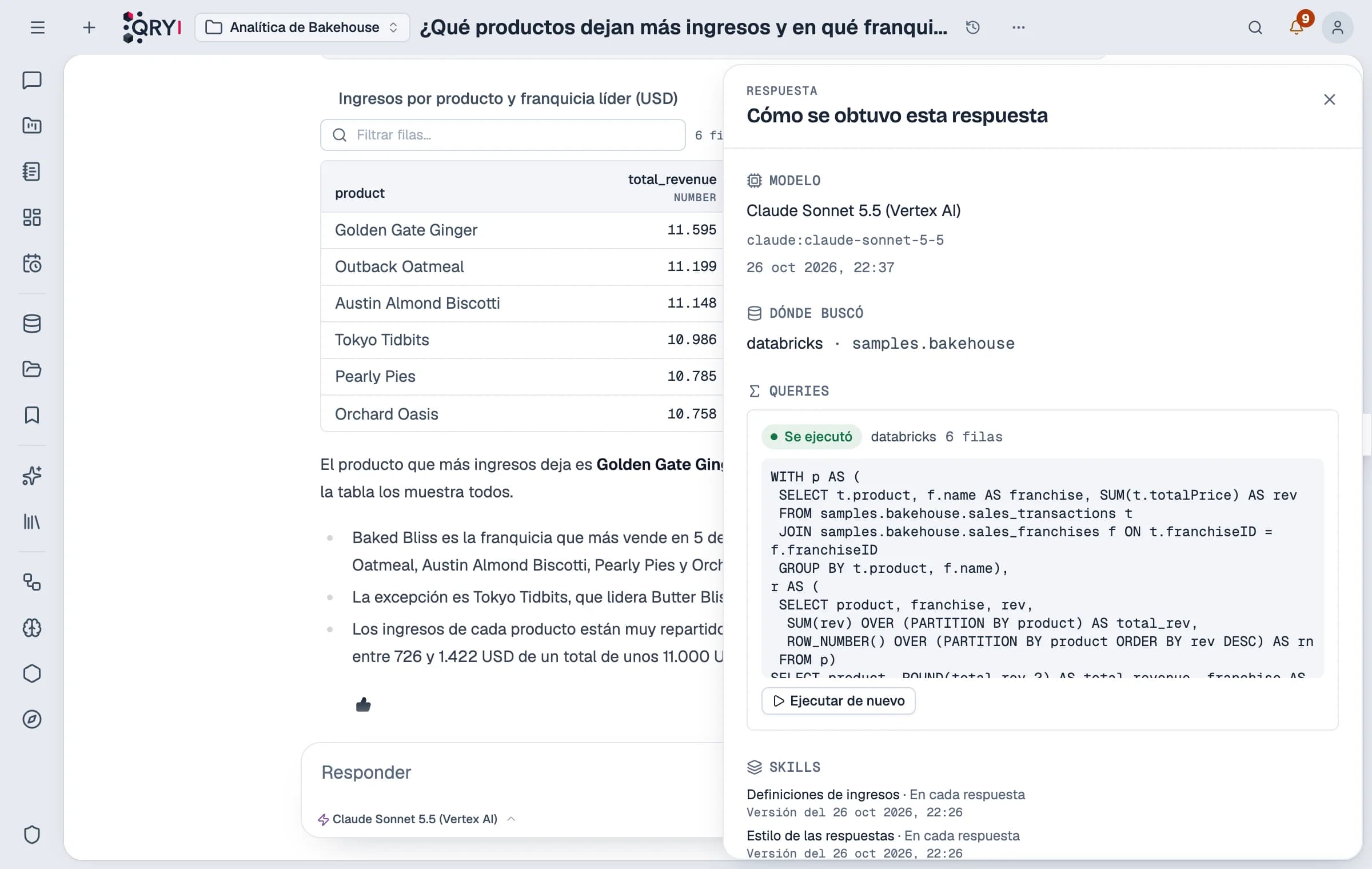
Task: Select the Golden Gate Ginger row
Action: [x=522, y=230]
